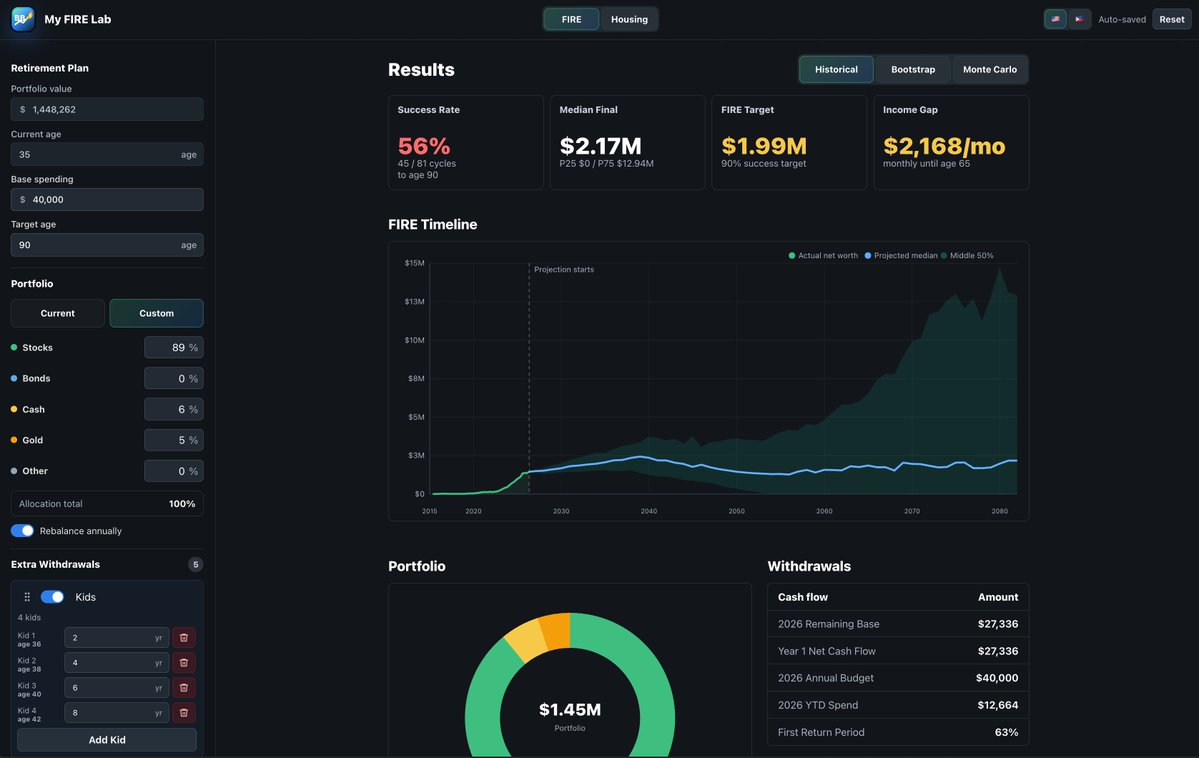Edit the Kid 3 years field
Viewport: 1199px width, 758px height.
tap(117, 688)
